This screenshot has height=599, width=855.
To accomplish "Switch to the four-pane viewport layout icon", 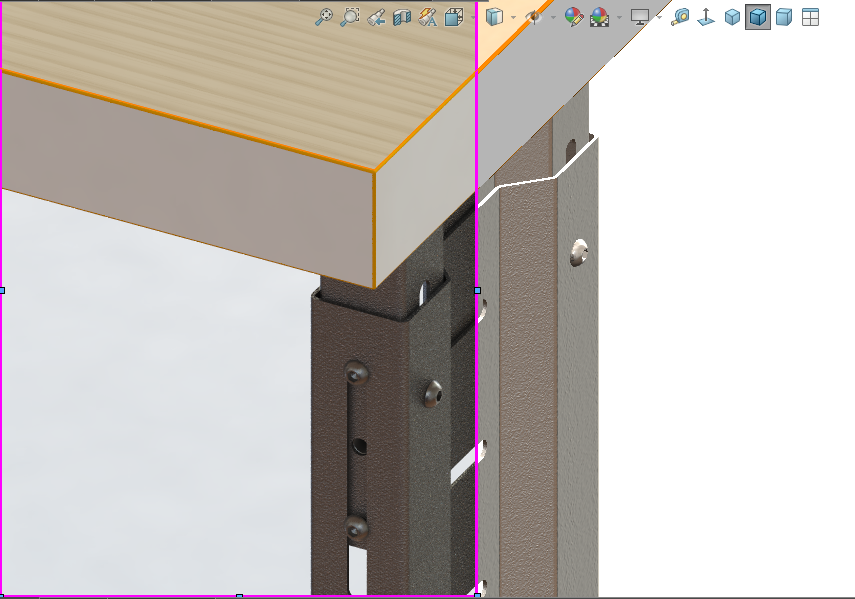I will pos(810,17).
